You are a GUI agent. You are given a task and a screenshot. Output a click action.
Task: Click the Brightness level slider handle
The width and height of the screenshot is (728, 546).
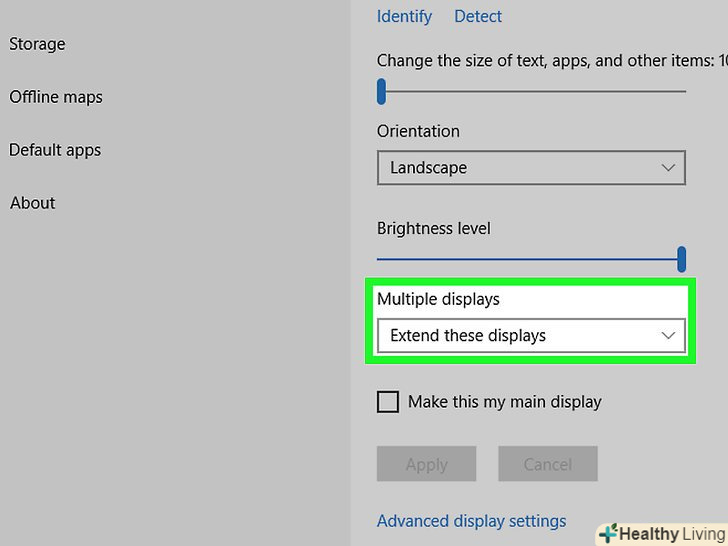click(681, 260)
